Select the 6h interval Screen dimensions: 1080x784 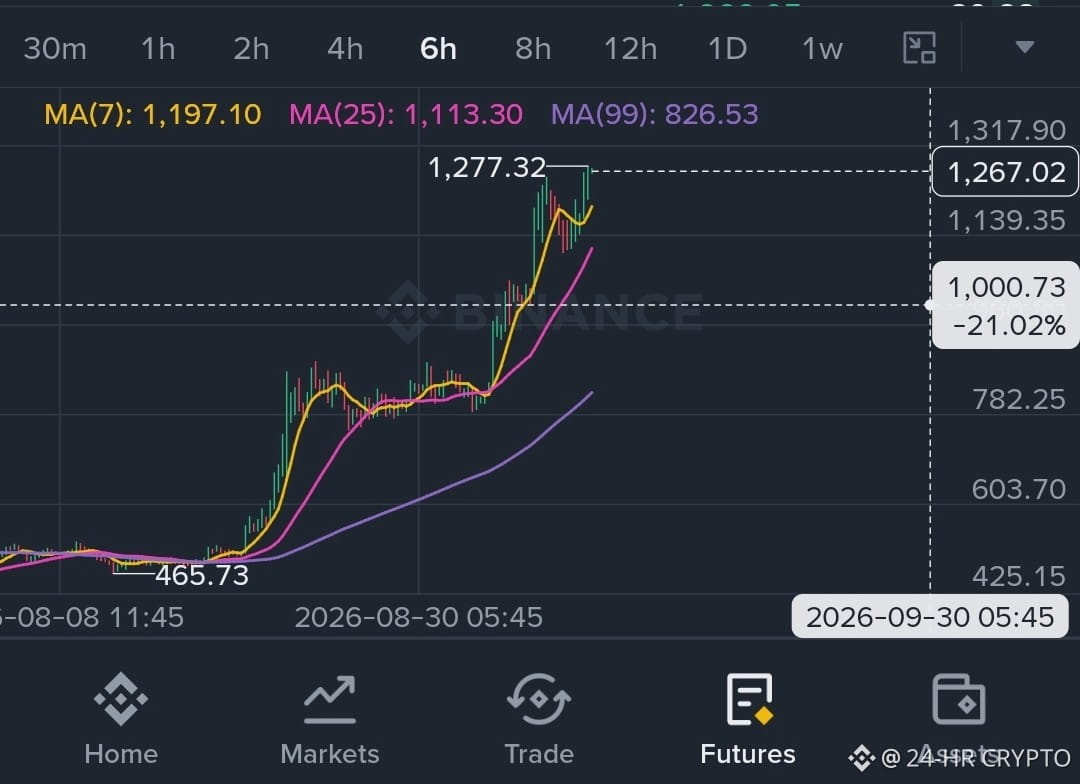[438, 49]
